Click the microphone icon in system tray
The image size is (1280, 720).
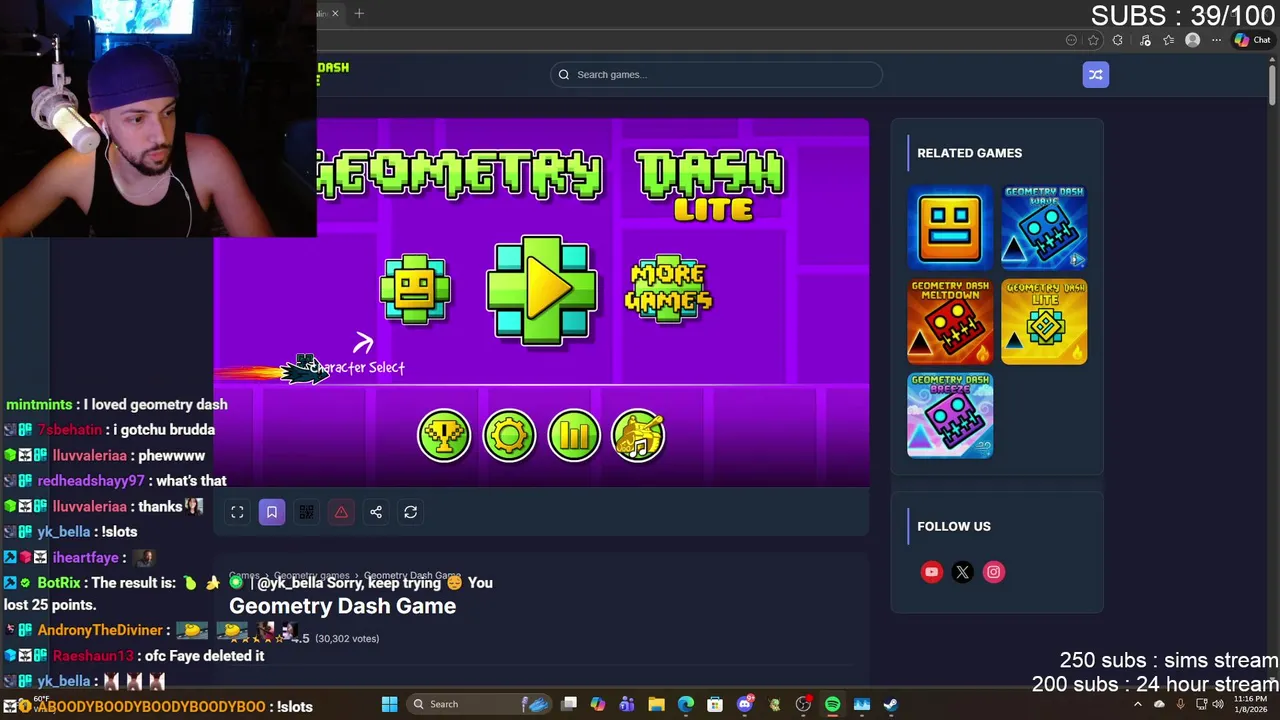click(x=1180, y=704)
